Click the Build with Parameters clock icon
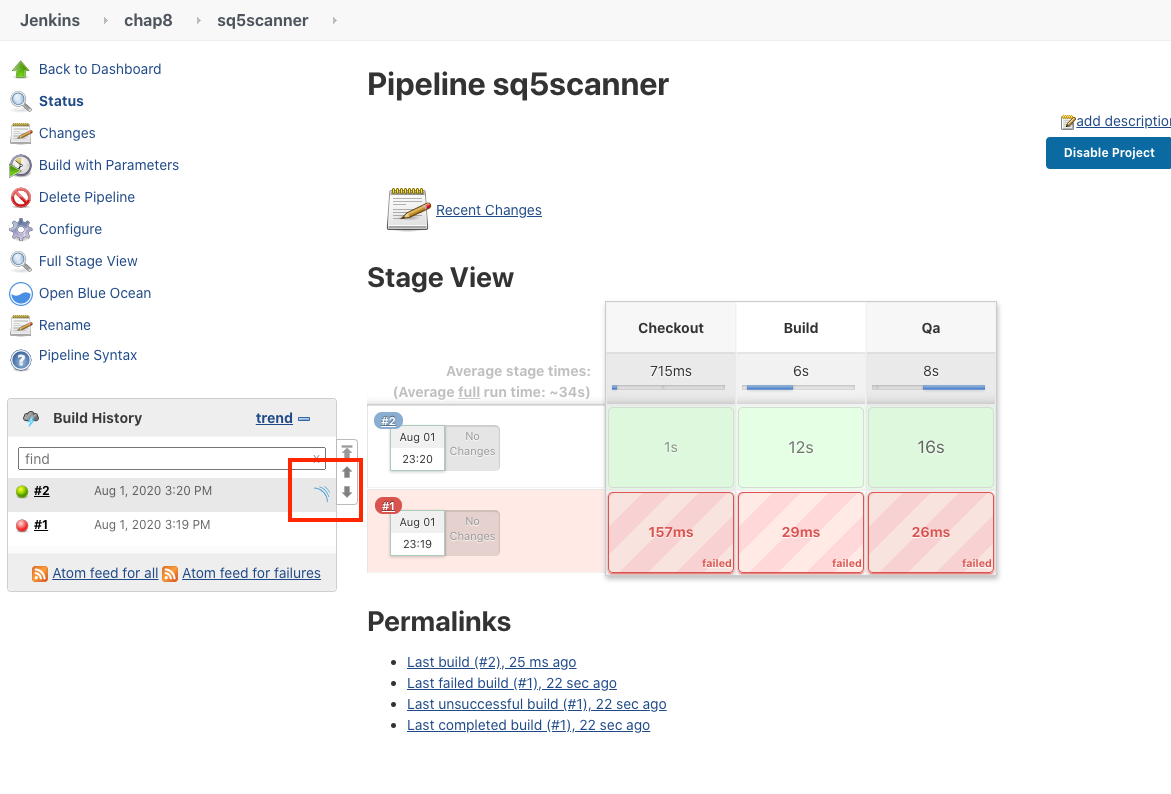This screenshot has width=1171, height=794. click(20, 166)
